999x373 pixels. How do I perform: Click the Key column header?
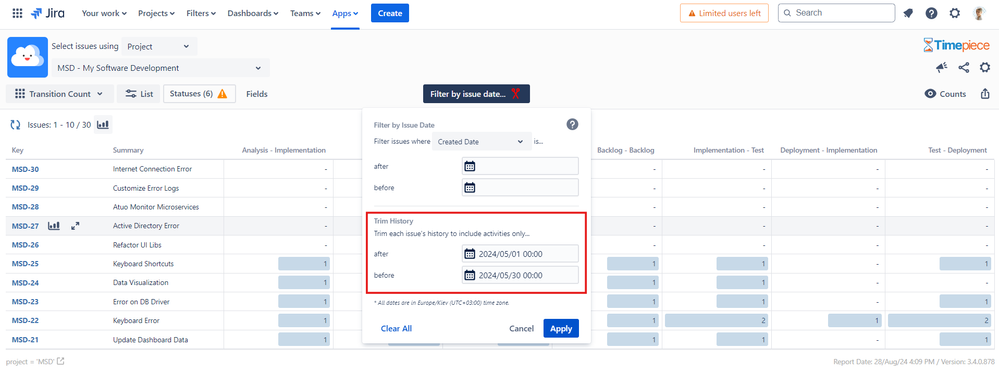coord(17,150)
